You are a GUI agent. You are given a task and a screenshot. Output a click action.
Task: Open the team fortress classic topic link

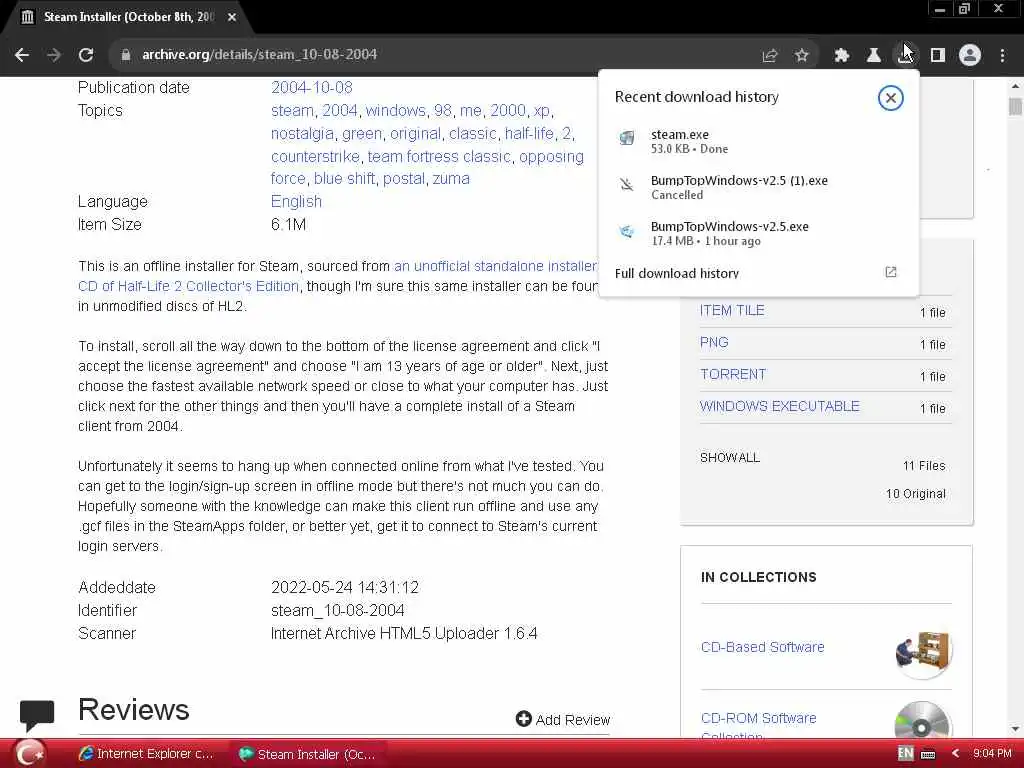click(439, 157)
